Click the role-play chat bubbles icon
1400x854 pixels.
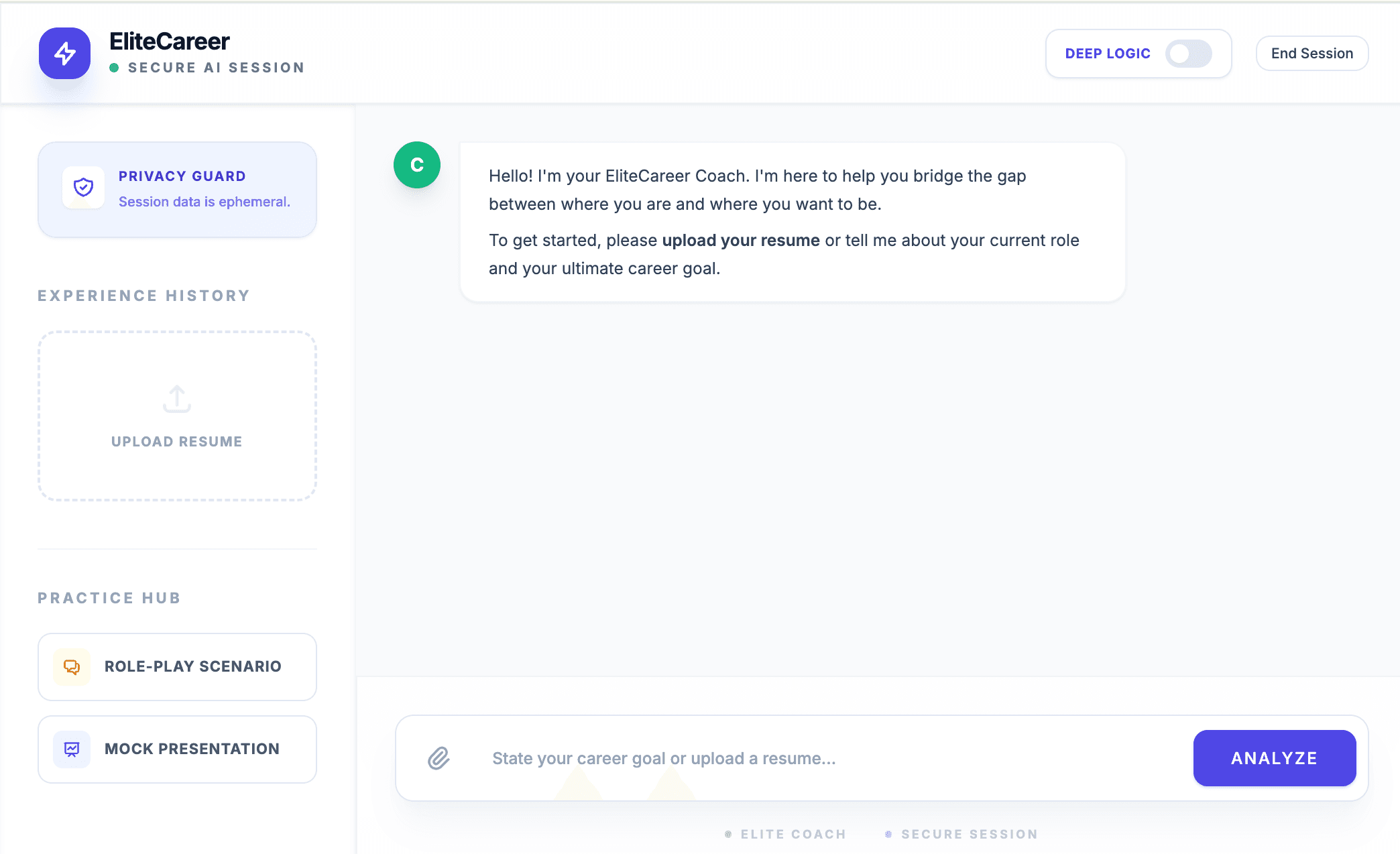[72, 667]
